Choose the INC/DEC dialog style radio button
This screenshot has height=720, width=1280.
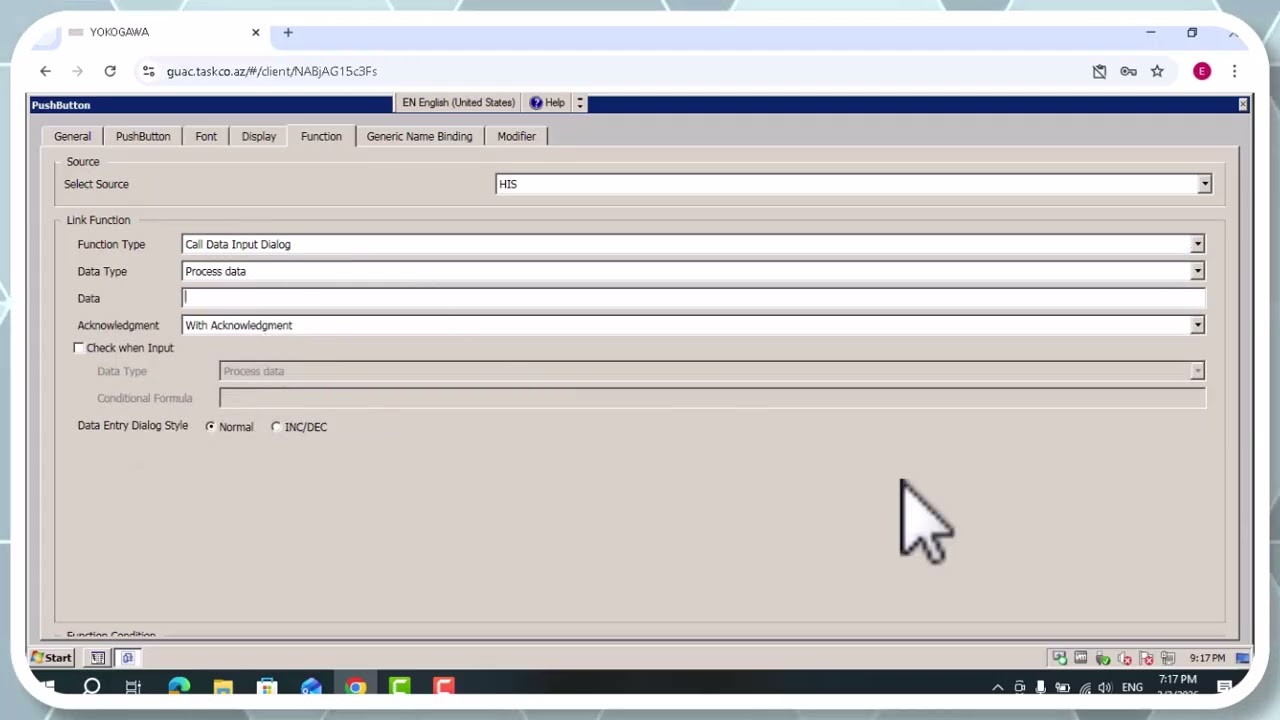(276, 426)
